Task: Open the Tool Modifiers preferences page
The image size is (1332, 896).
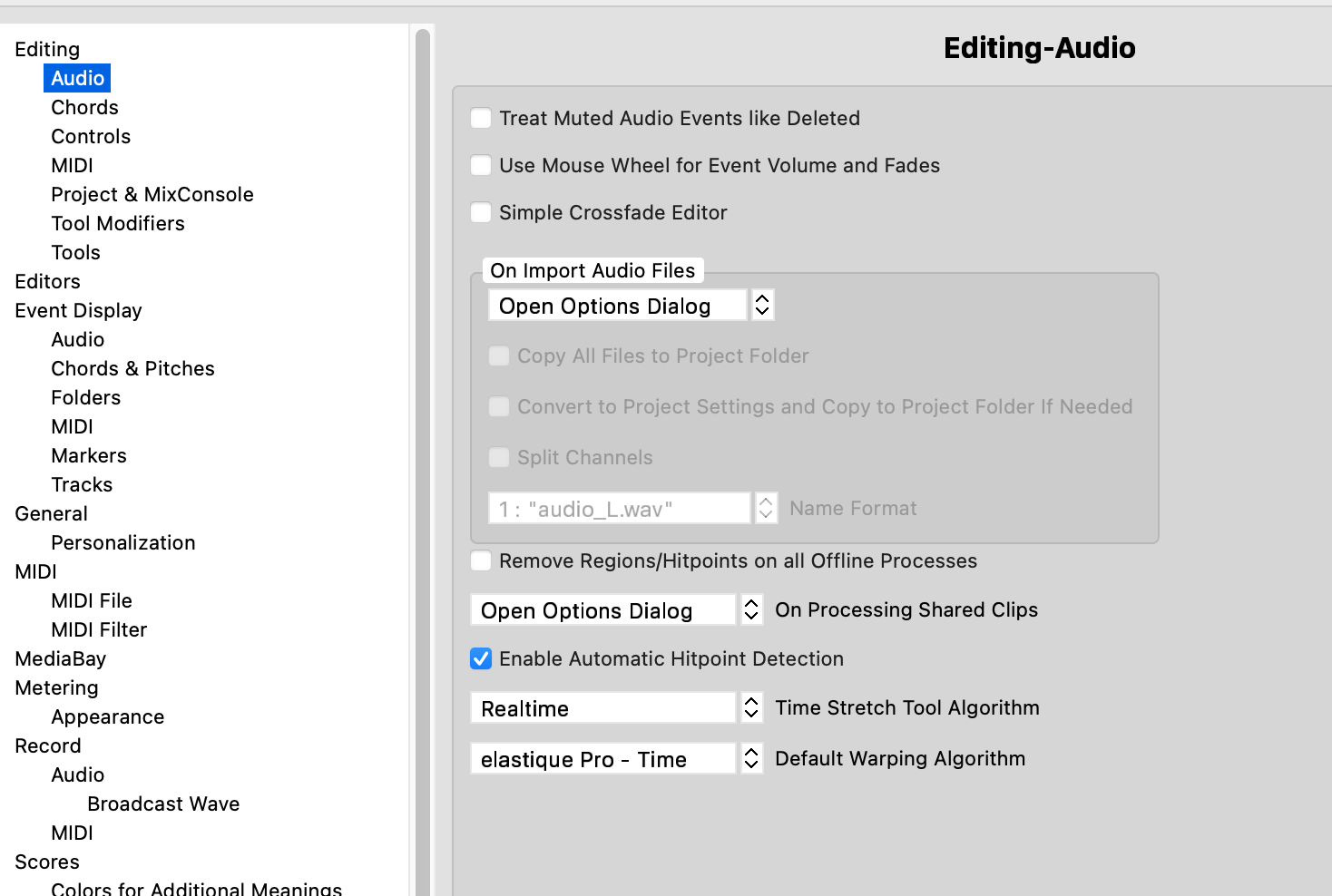Action: pos(117,224)
